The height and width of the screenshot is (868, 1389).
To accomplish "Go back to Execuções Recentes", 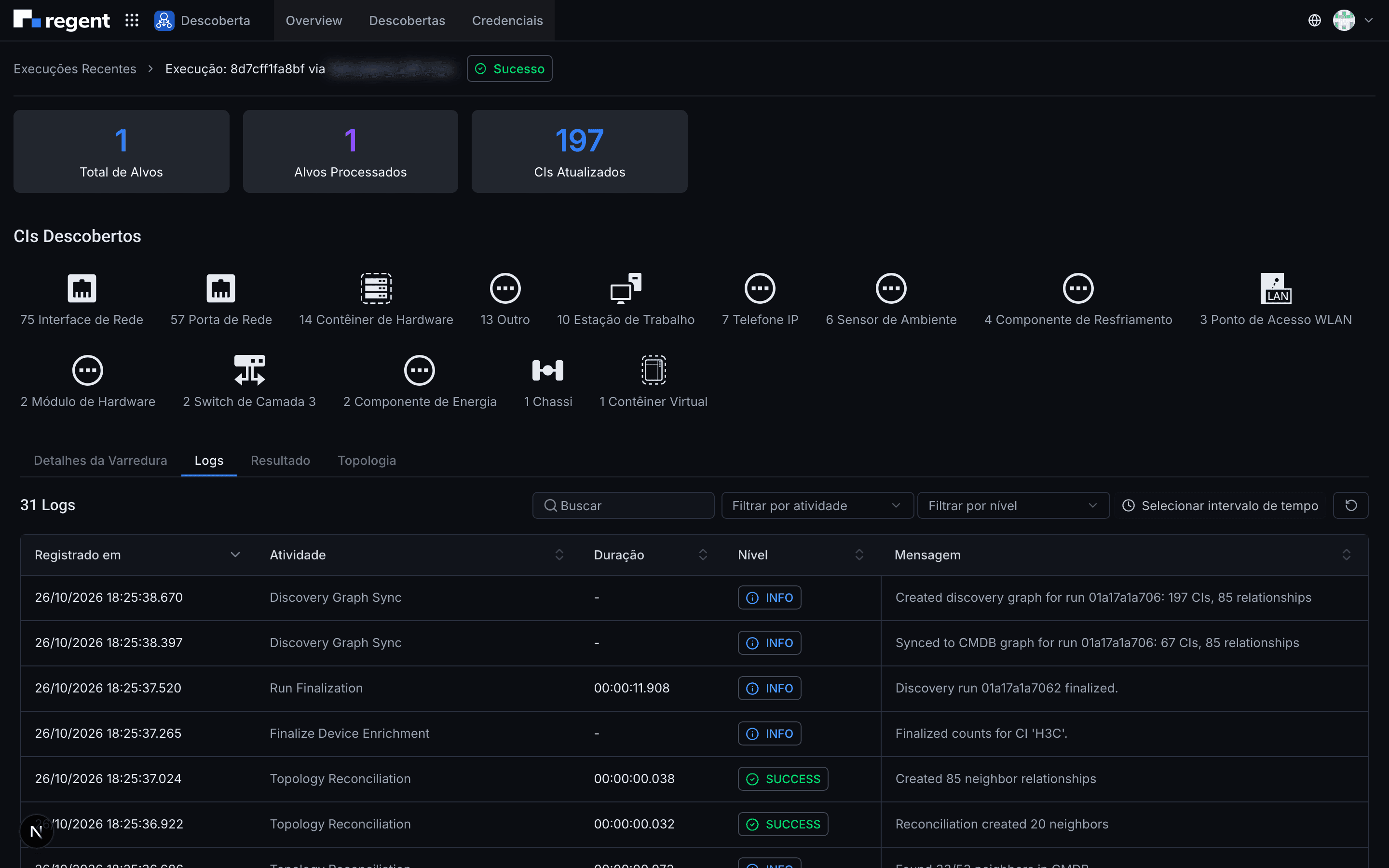I will (75, 69).
